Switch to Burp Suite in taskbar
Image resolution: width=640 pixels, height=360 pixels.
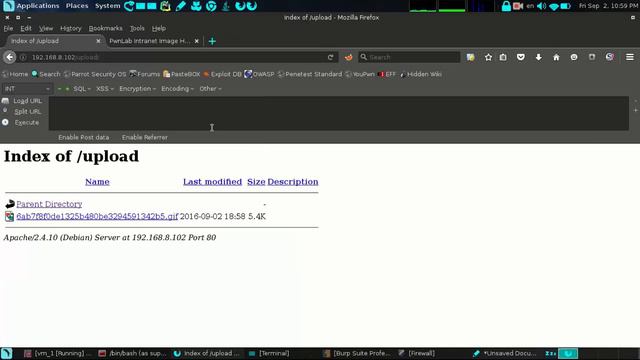tap(357, 353)
